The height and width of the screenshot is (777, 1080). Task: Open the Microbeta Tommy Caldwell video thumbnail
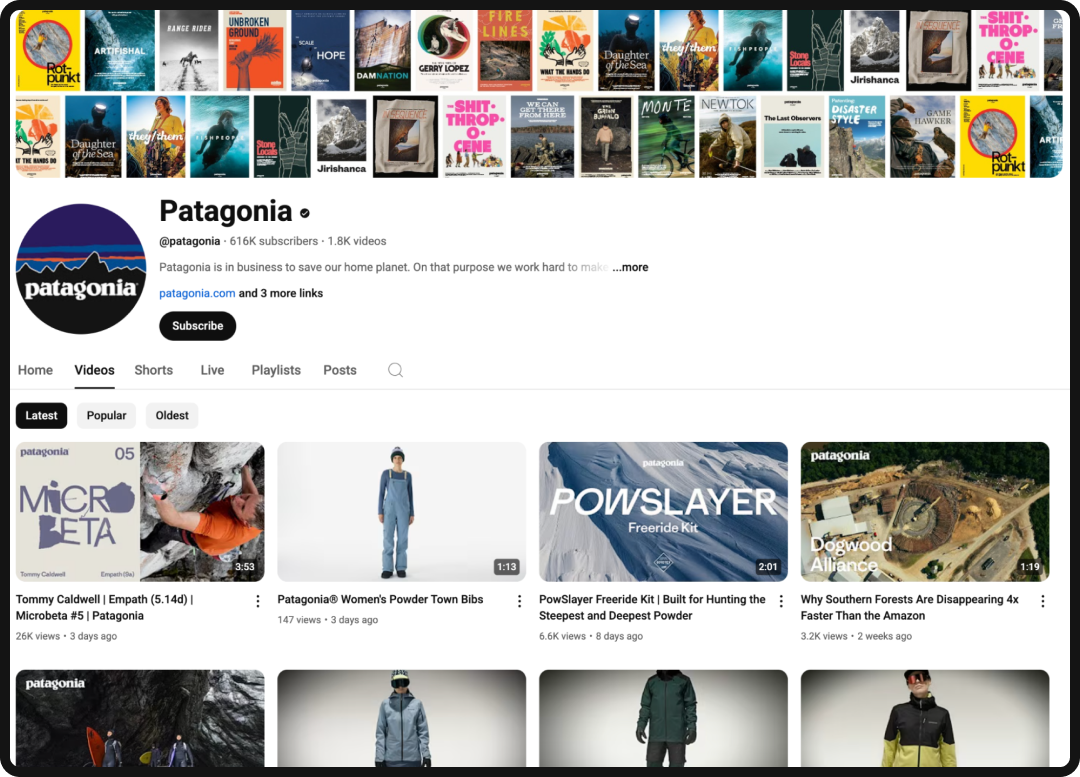click(x=140, y=511)
